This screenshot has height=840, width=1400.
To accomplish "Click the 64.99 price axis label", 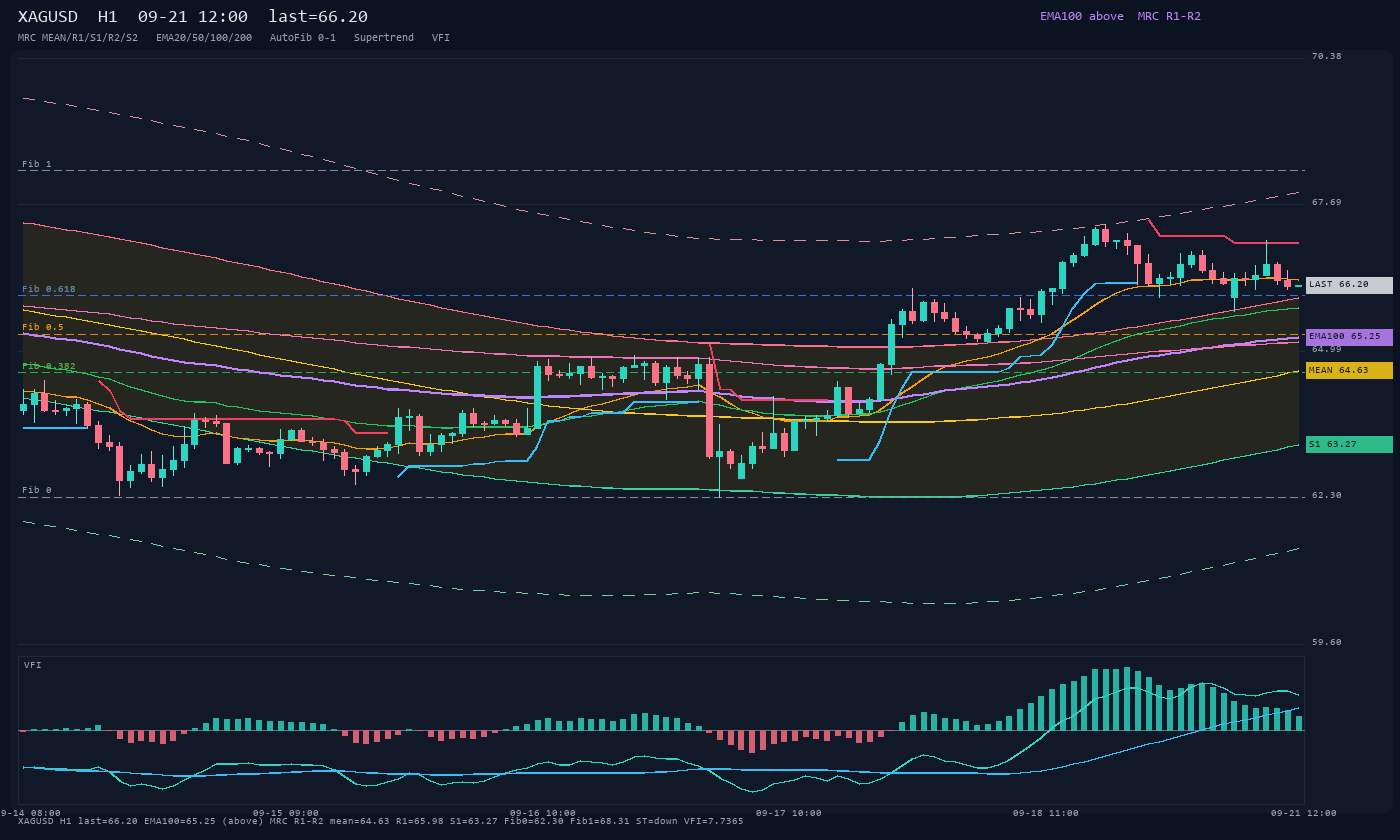I will 1327,349.
